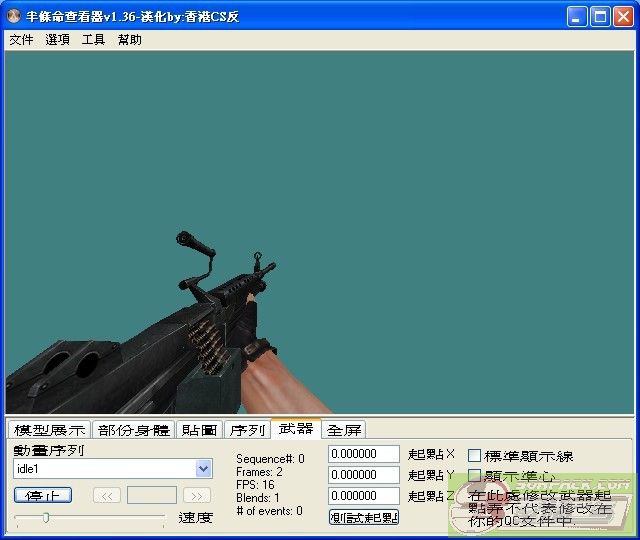Enable the 標準顯示線 checkbox

(x=475, y=456)
